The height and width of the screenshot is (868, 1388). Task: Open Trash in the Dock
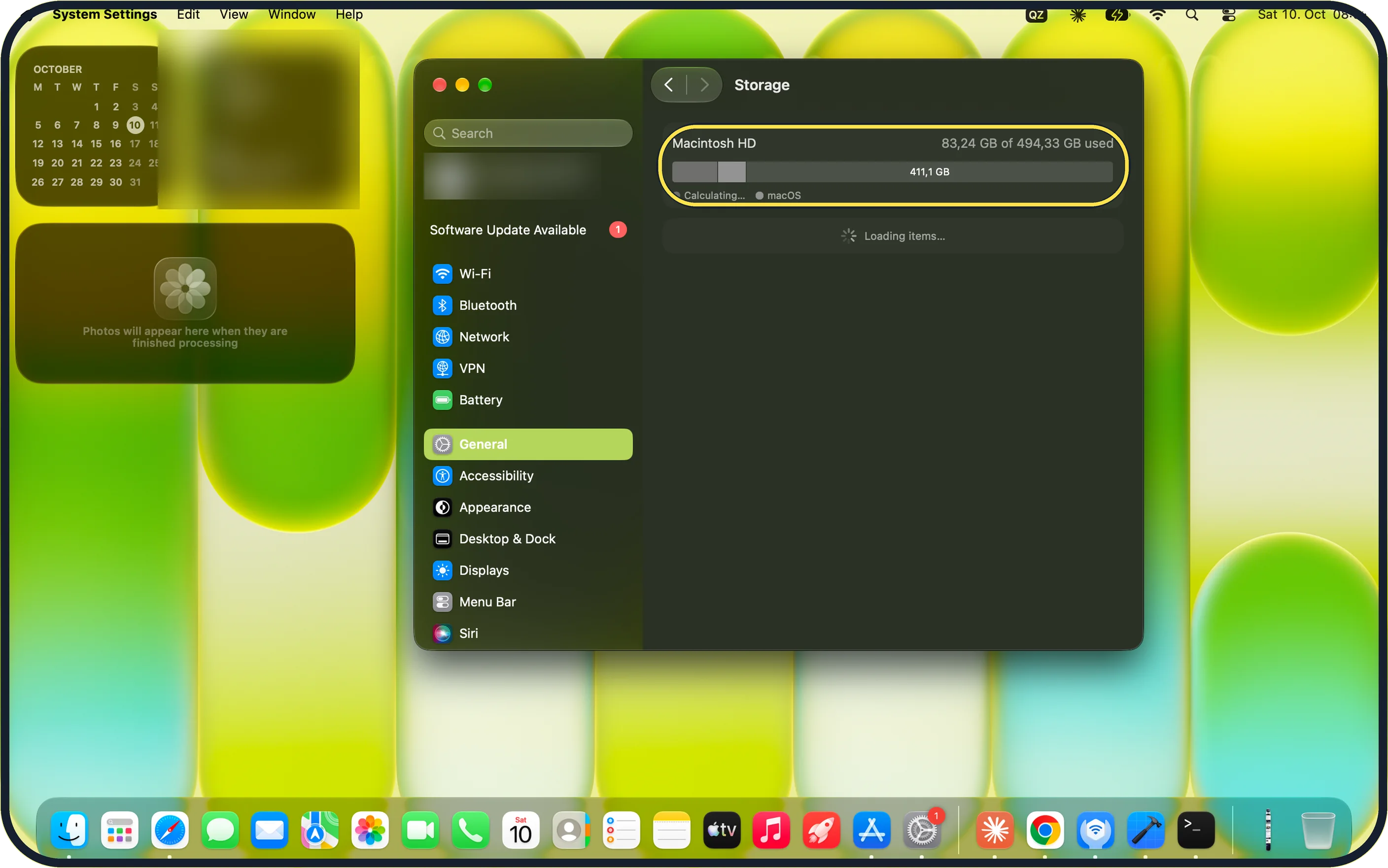[1318, 830]
